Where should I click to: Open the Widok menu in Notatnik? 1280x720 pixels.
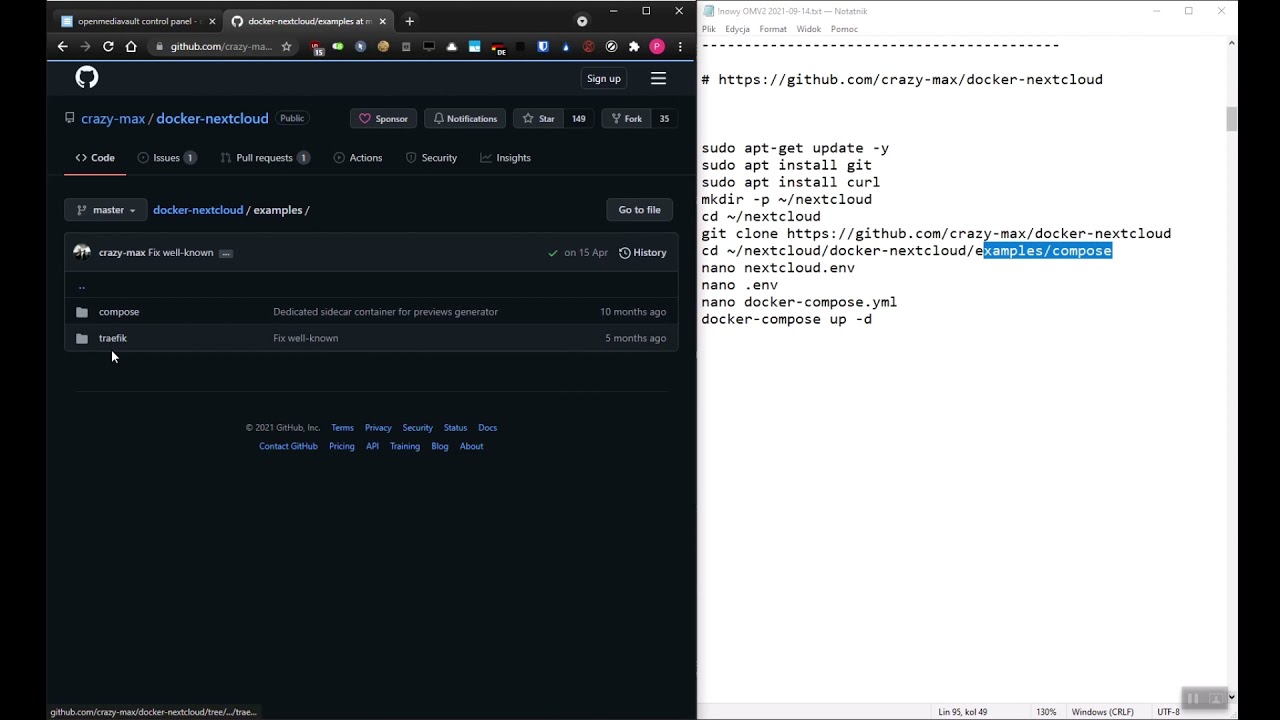coord(809,29)
